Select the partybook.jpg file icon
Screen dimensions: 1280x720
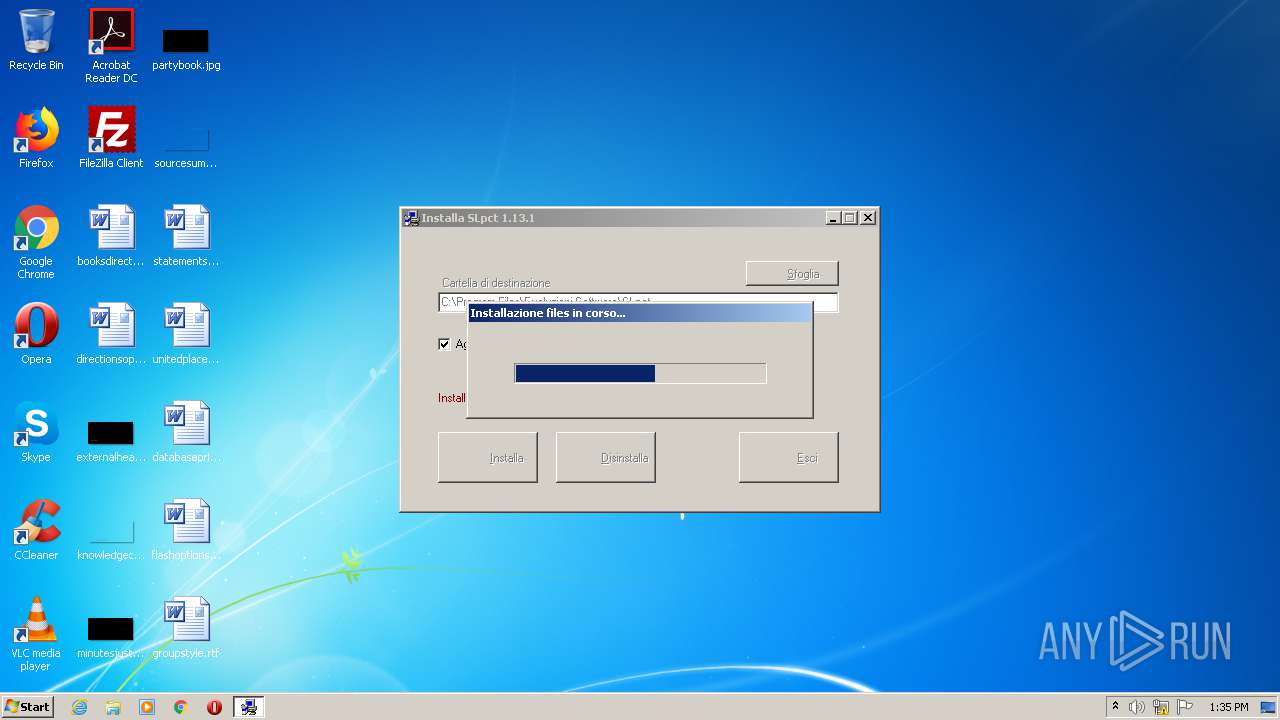pyautogui.click(x=186, y=48)
